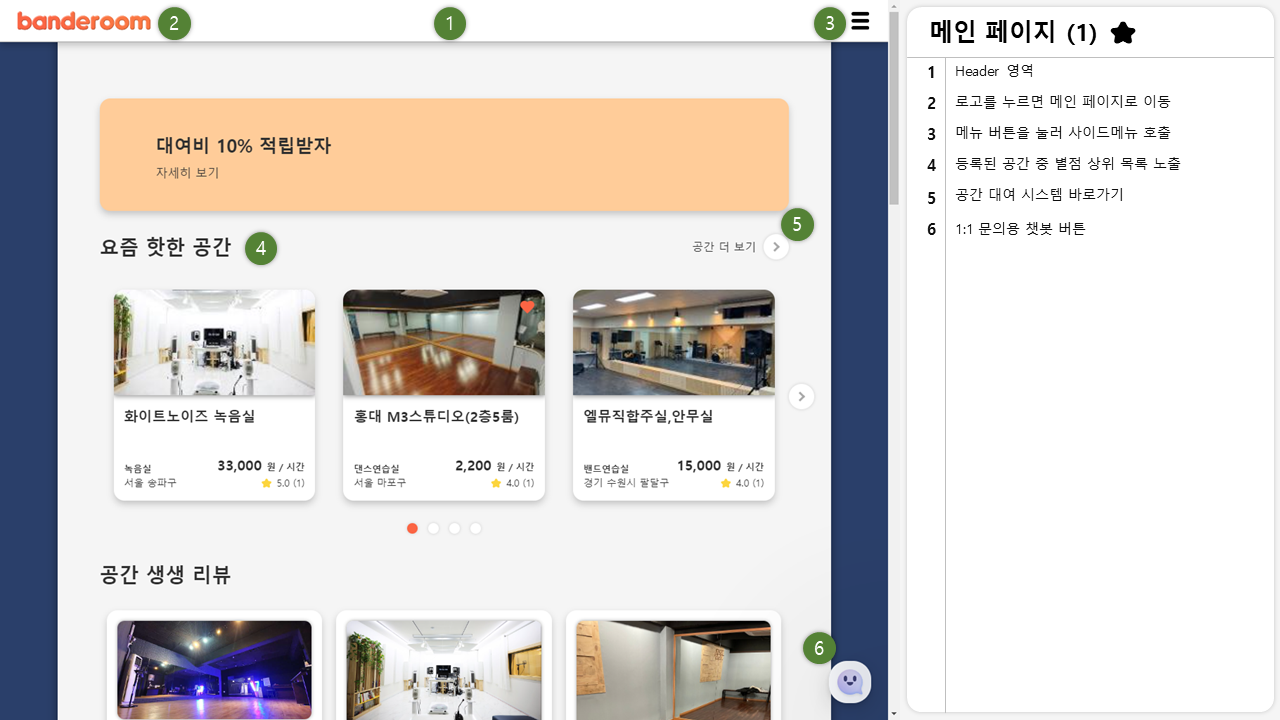Image resolution: width=1280 pixels, height=720 pixels.
Task: Click the banderoom logo
Action: point(84,21)
